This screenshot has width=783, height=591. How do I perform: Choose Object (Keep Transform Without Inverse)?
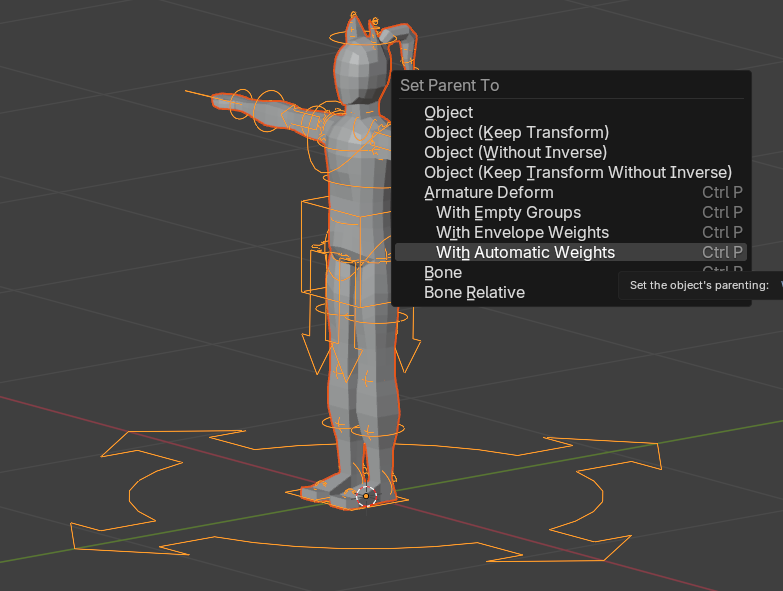(578, 173)
